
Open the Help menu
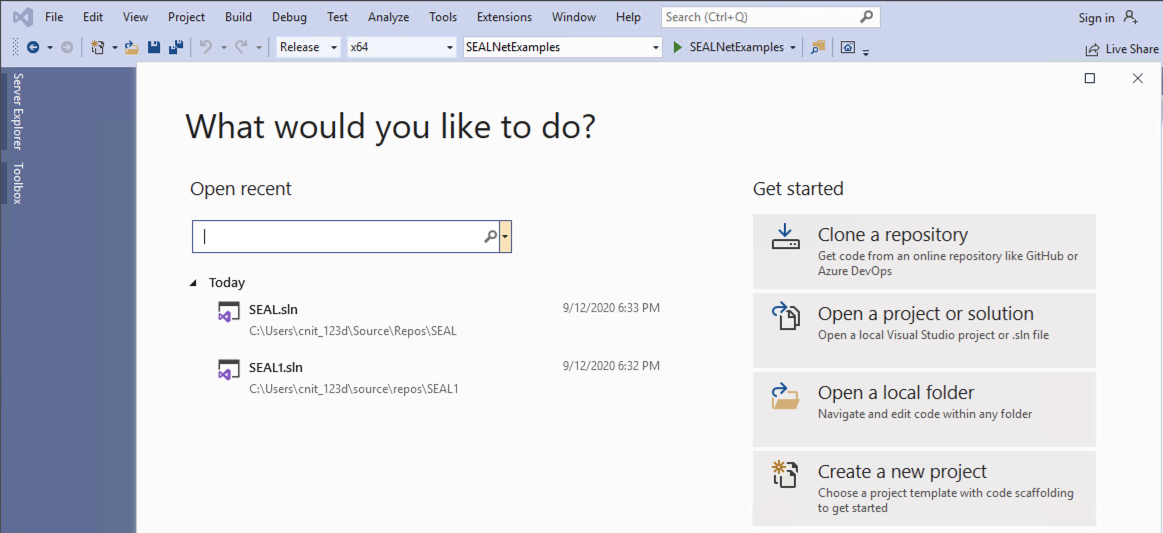628,16
